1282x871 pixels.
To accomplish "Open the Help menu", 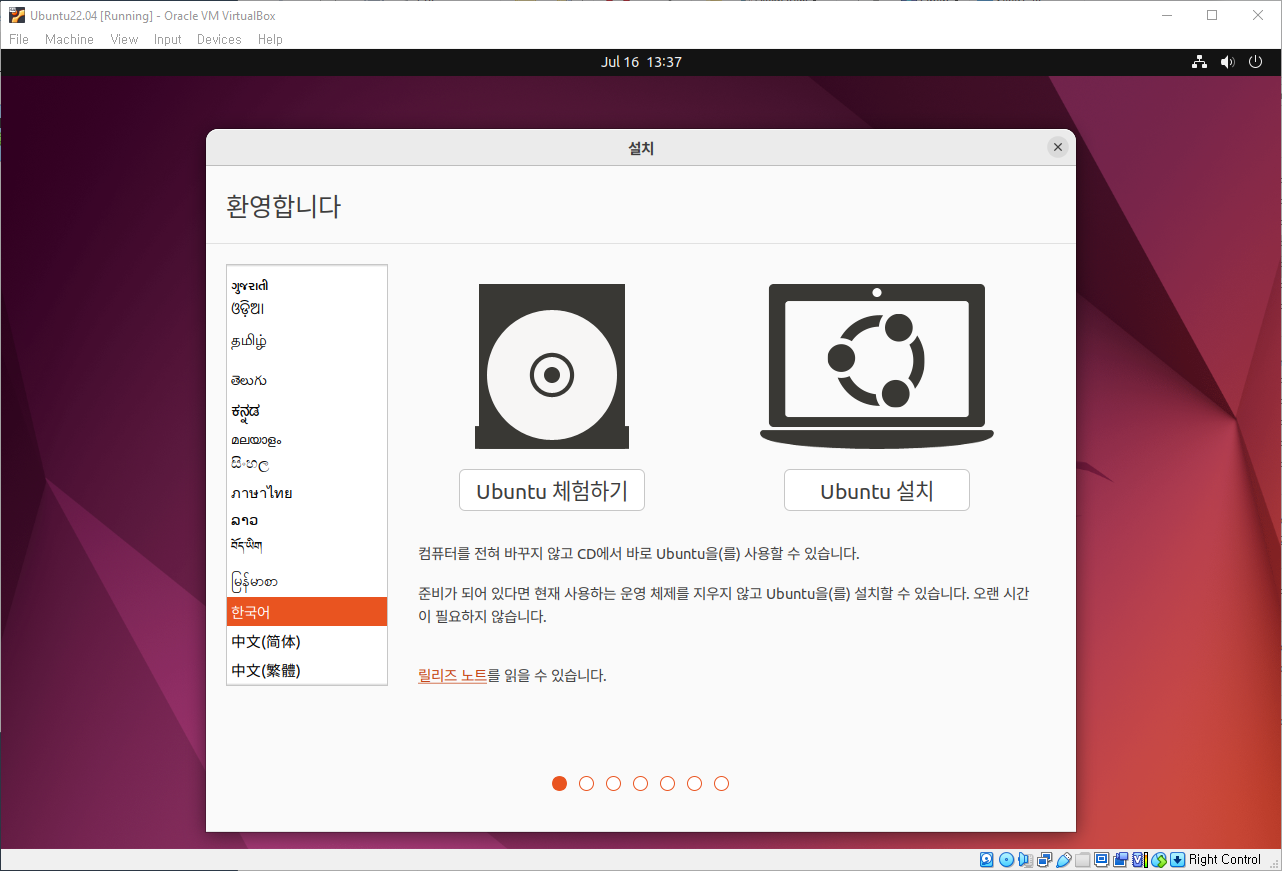I will [270, 39].
